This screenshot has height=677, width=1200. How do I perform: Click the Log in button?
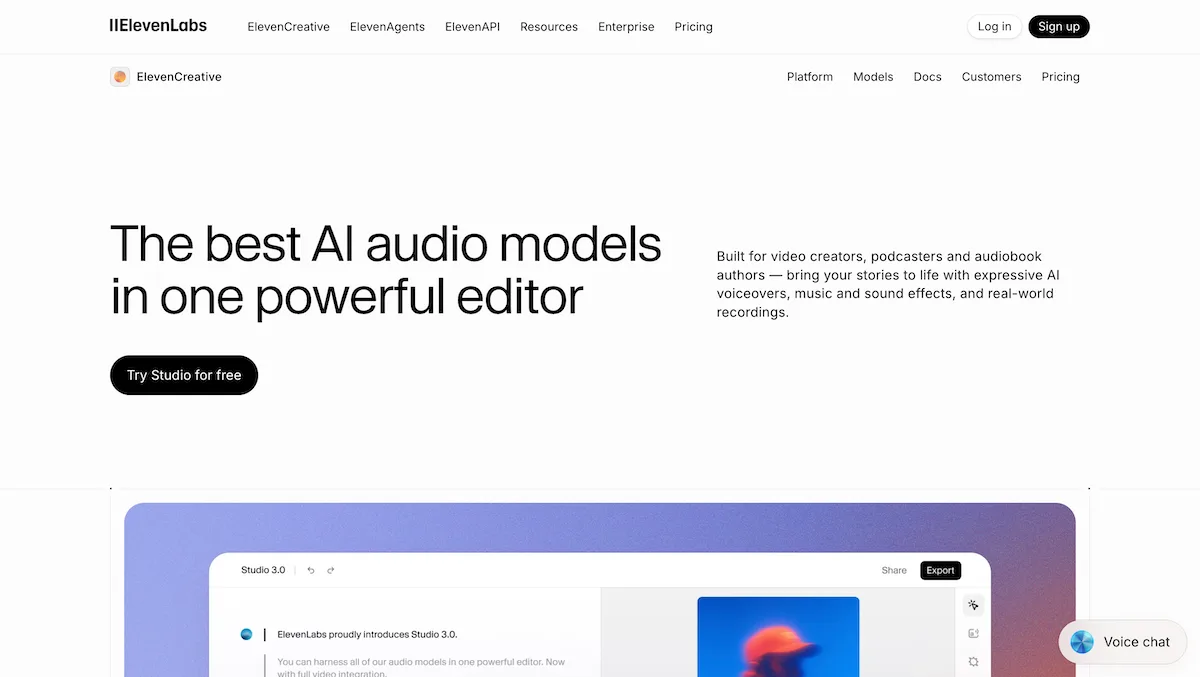[x=994, y=27]
